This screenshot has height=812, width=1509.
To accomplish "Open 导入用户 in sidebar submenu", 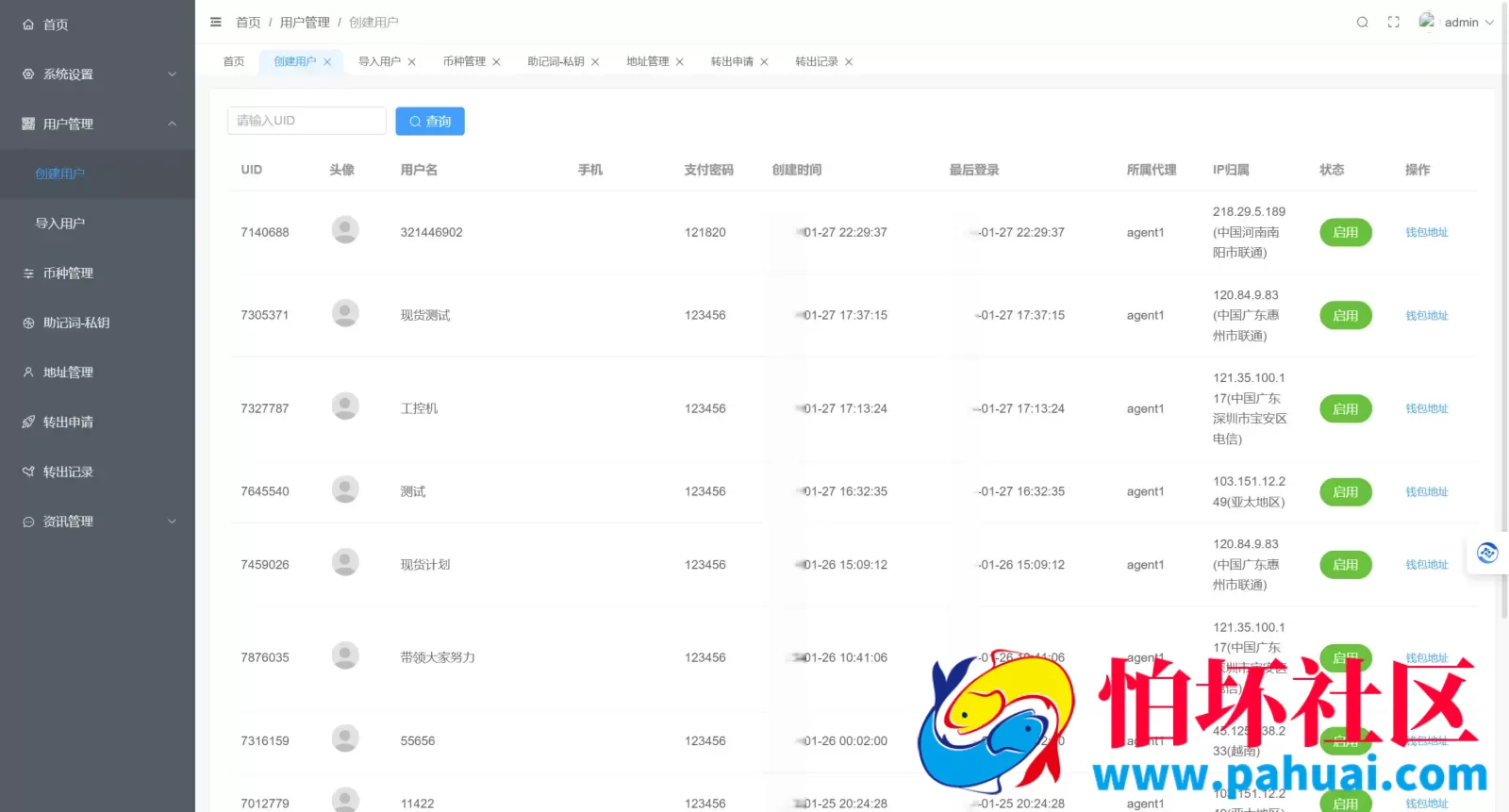I will [97, 224].
